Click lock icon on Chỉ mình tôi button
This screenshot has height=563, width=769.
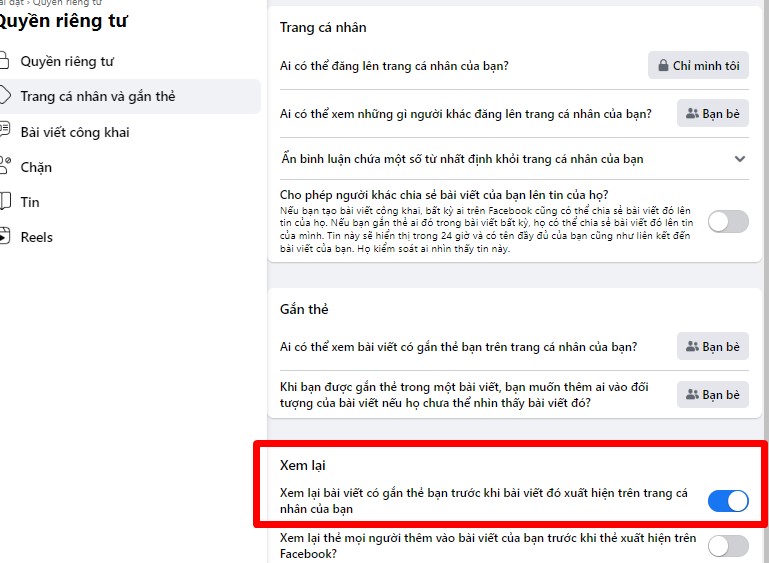click(663, 65)
